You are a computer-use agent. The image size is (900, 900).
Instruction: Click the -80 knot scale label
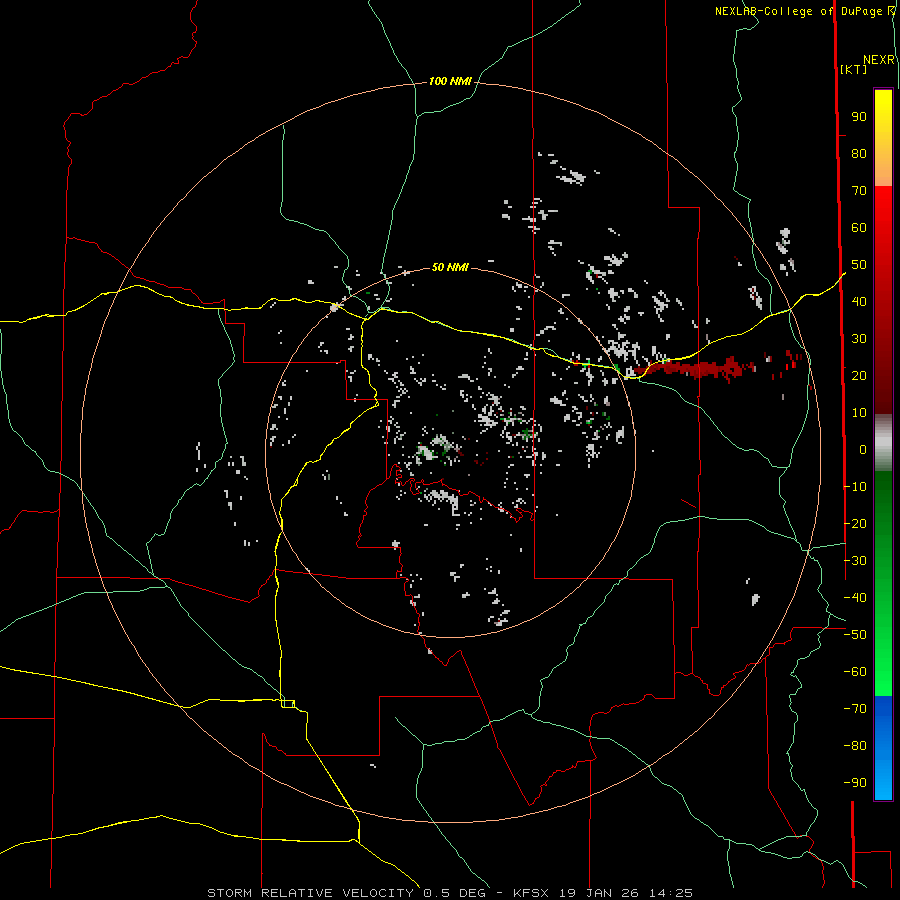pyautogui.click(x=855, y=746)
